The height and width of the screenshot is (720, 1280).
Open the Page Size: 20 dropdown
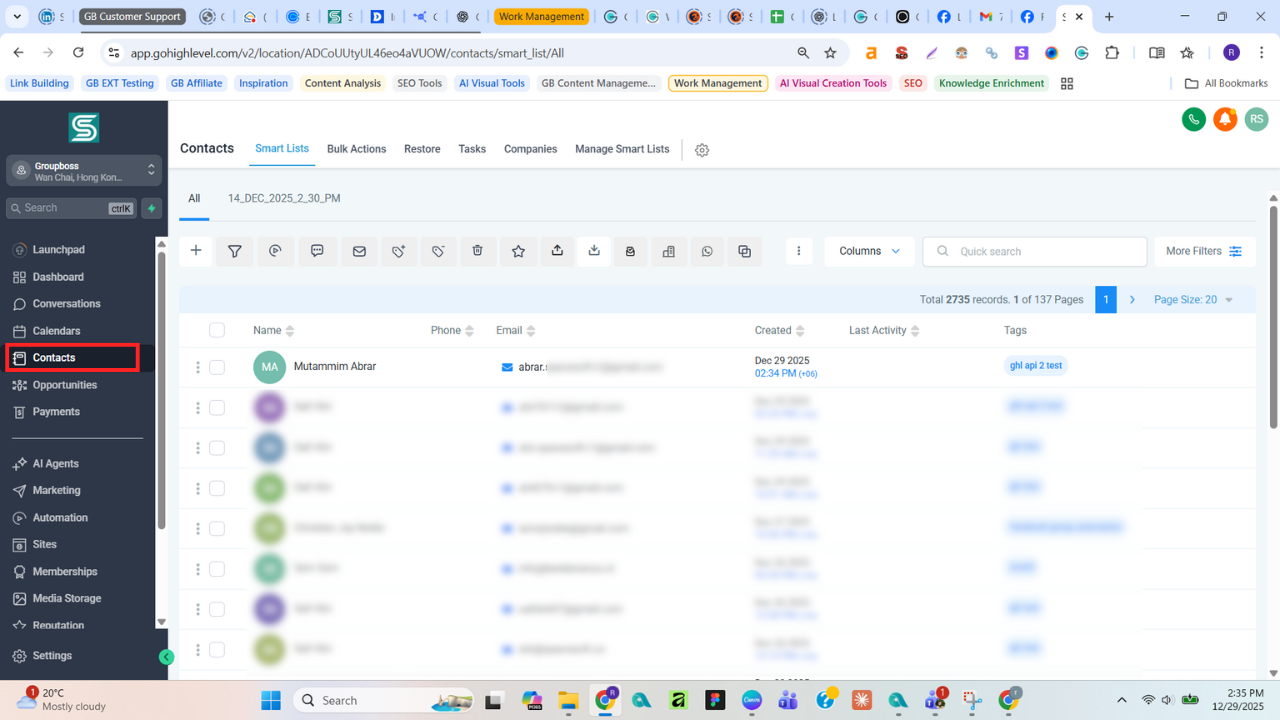click(x=1193, y=300)
